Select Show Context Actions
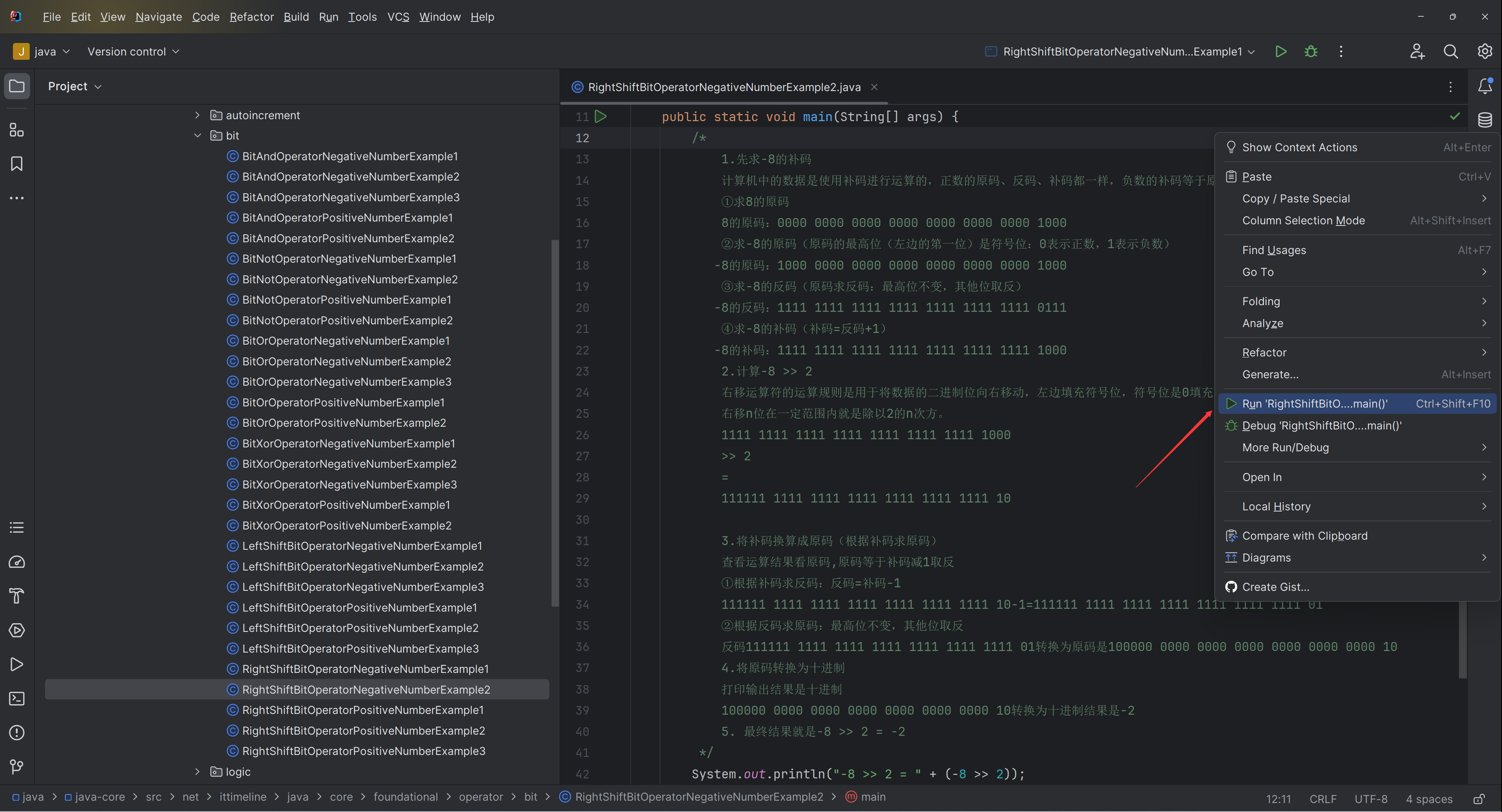Viewport: 1502px width, 812px height. tap(1358, 147)
